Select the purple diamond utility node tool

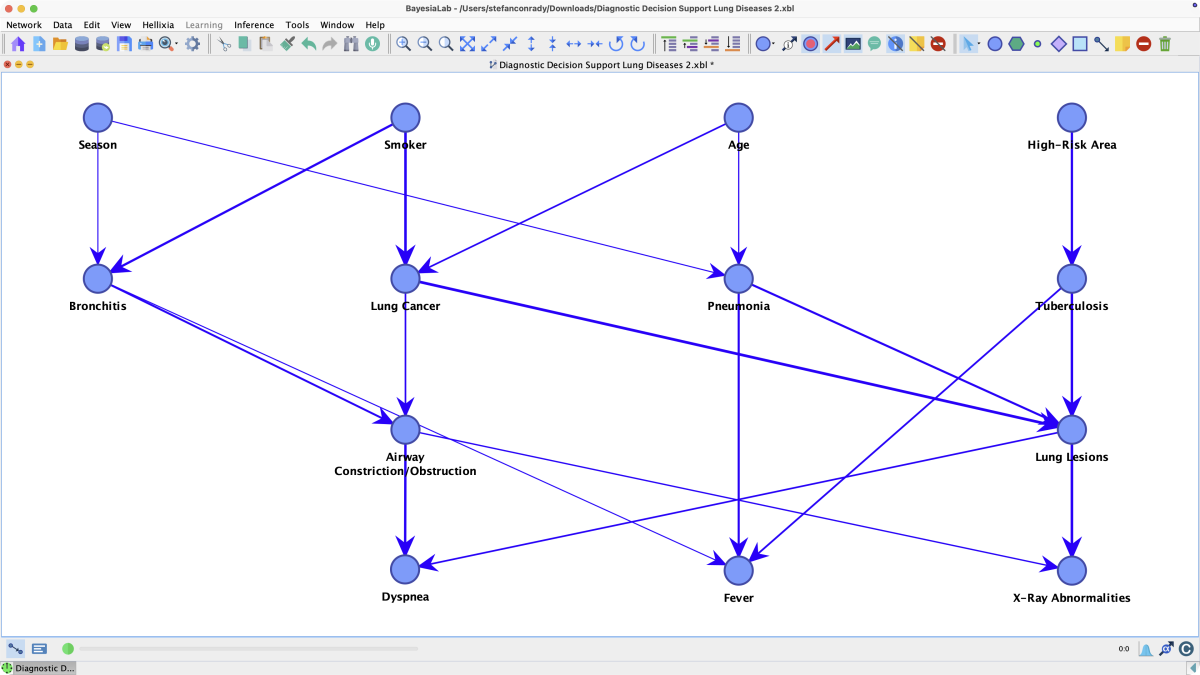coord(1059,44)
